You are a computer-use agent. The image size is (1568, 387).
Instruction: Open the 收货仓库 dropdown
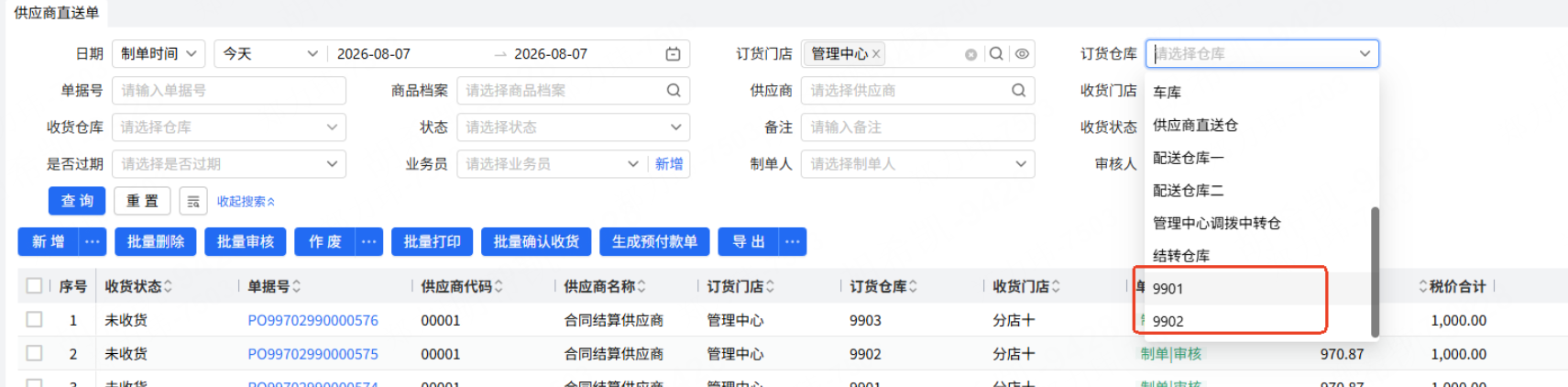pos(228,127)
